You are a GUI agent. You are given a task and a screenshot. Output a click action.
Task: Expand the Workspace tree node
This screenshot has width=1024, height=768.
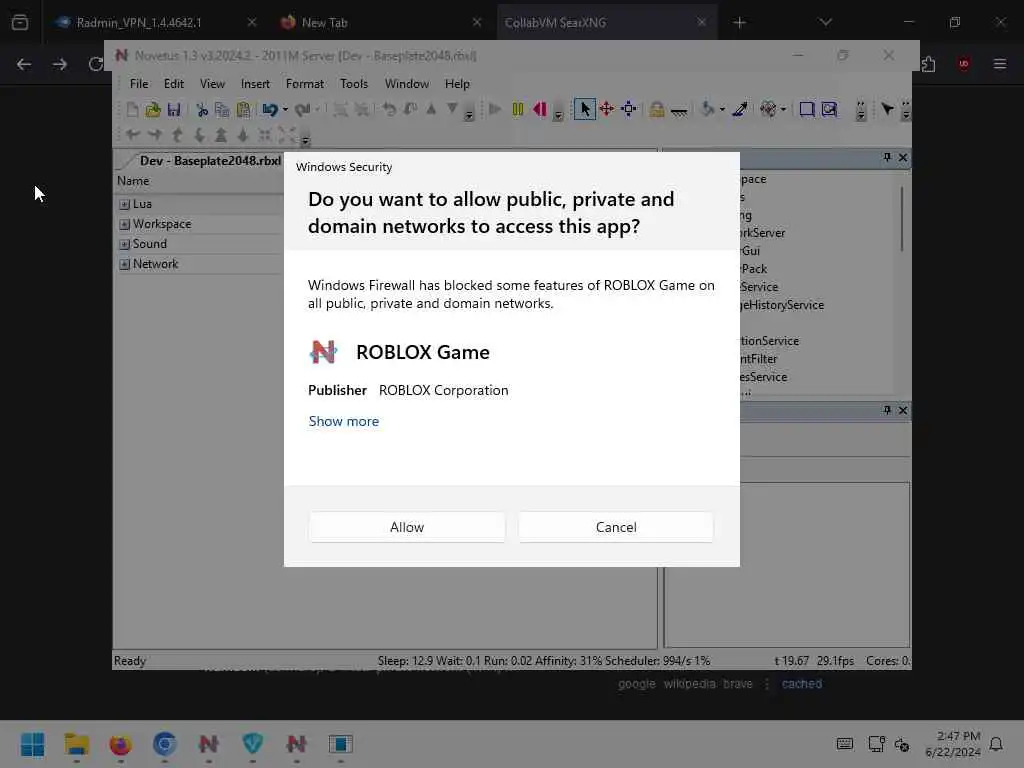click(125, 225)
